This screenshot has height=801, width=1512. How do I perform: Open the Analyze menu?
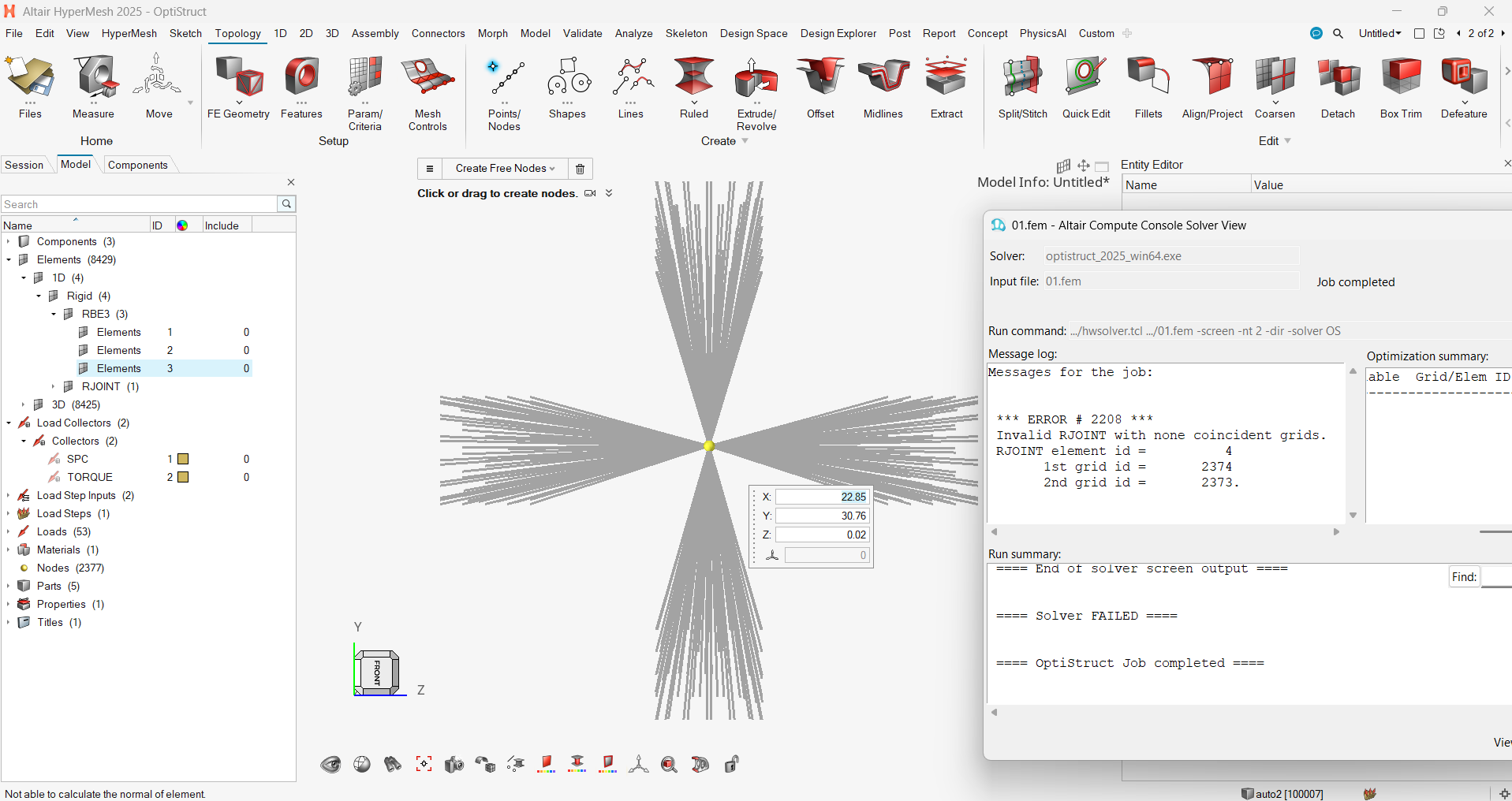633,33
